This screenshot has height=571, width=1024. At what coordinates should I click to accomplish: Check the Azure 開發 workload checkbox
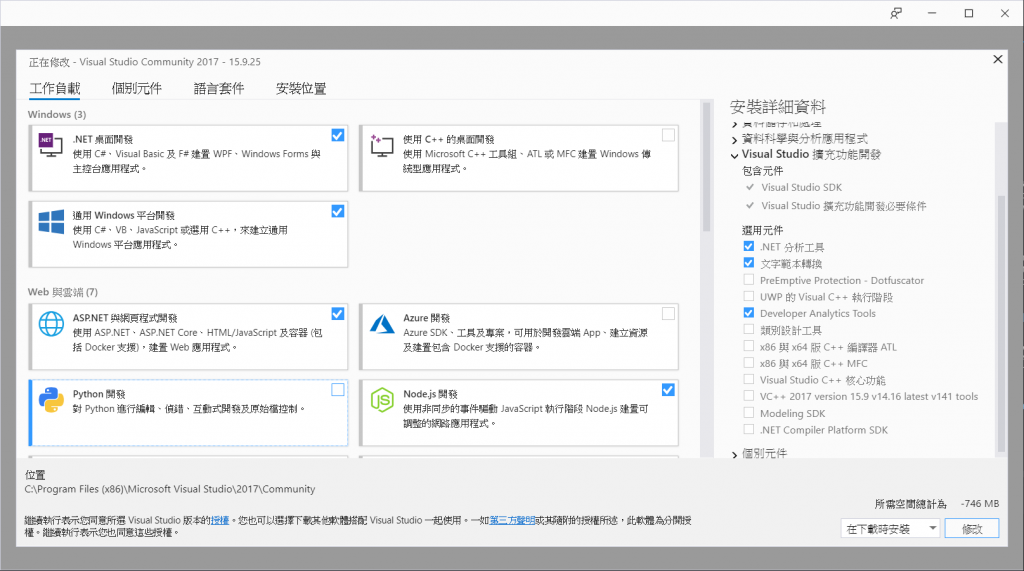(668, 314)
